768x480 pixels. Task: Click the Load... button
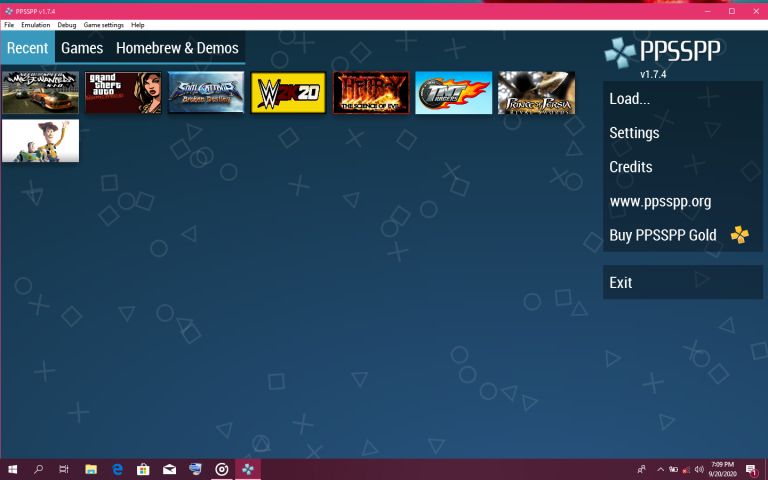pos(683,98)
